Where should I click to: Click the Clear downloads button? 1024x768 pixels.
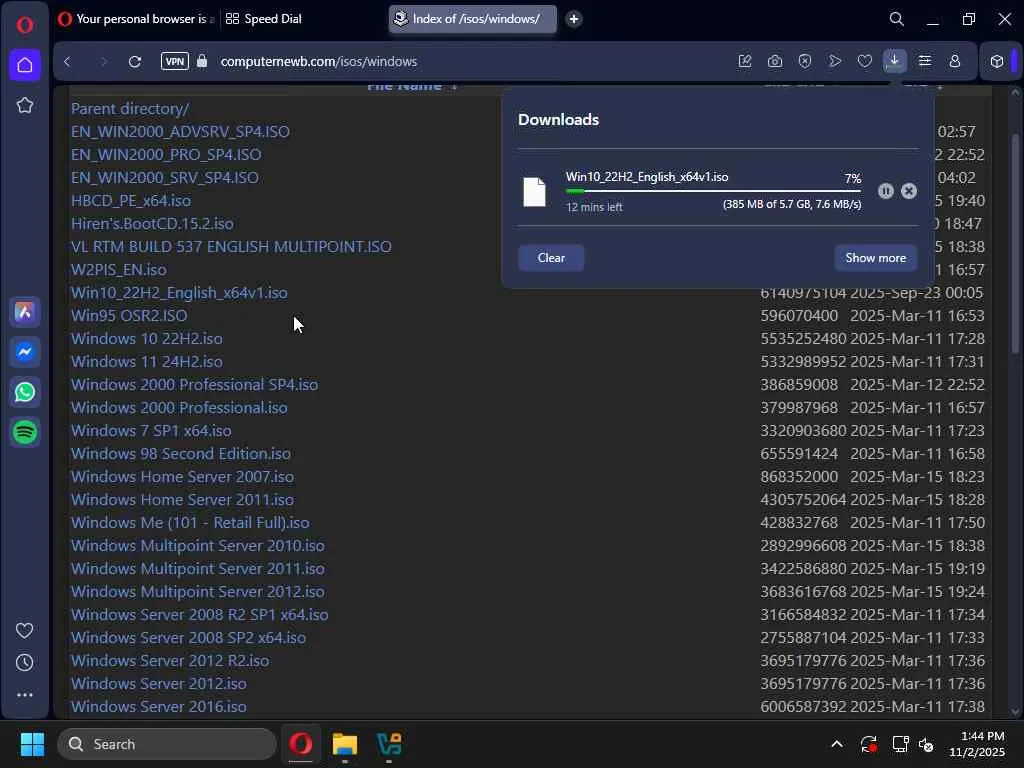click(x=551, y=258)
